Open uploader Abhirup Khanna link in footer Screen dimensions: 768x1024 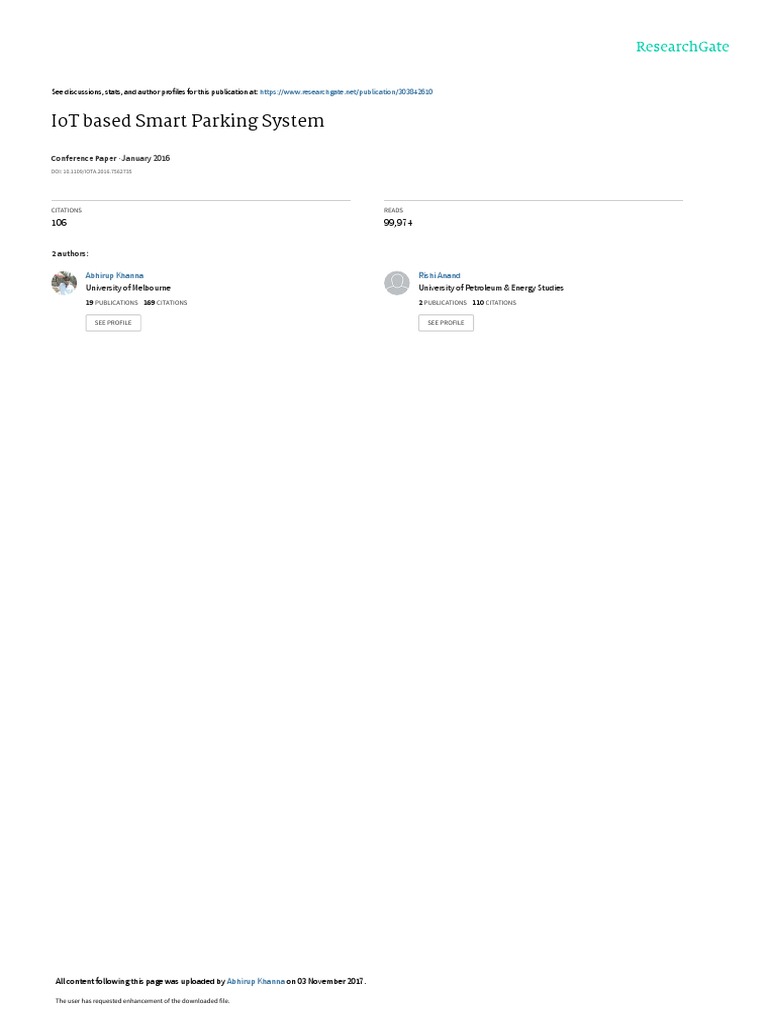point(256,982)
